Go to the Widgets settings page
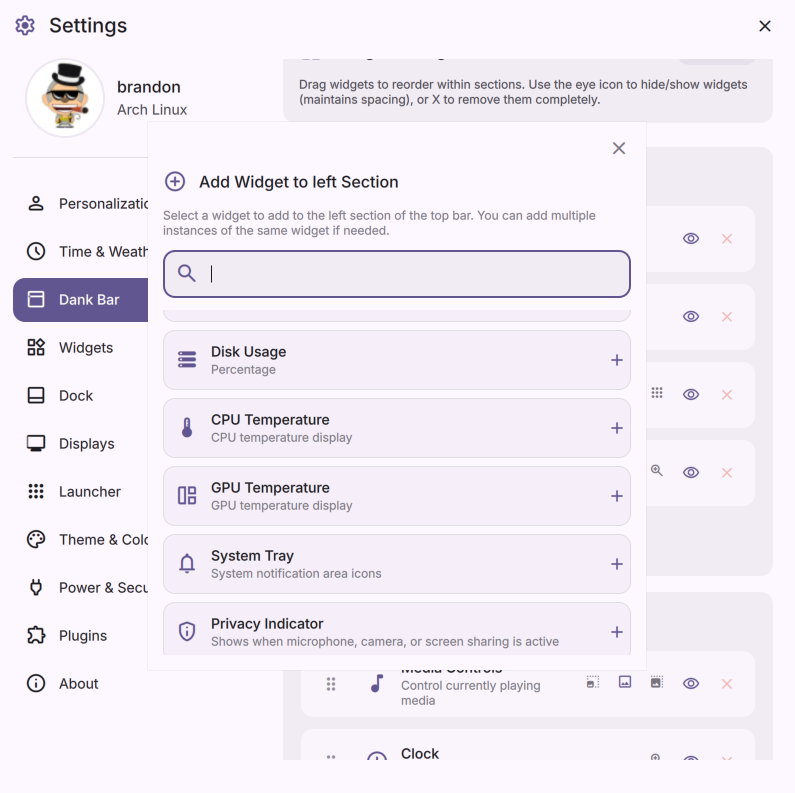795x793 pixels. click(x=86, y=348)
